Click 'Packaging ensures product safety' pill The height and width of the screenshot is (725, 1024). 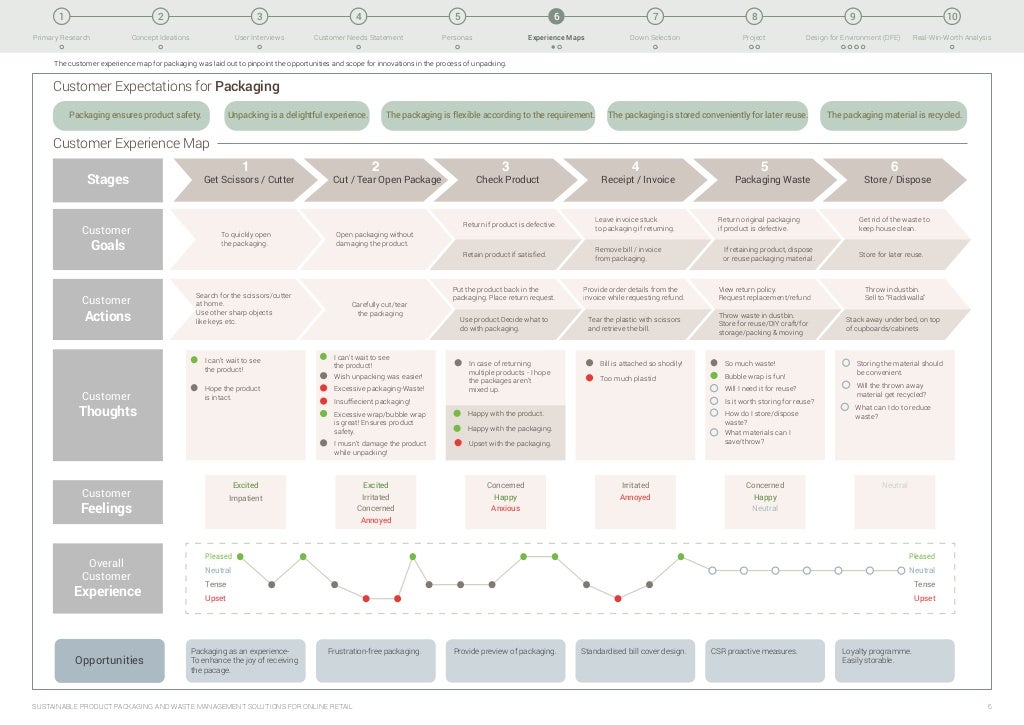point(131,116)
